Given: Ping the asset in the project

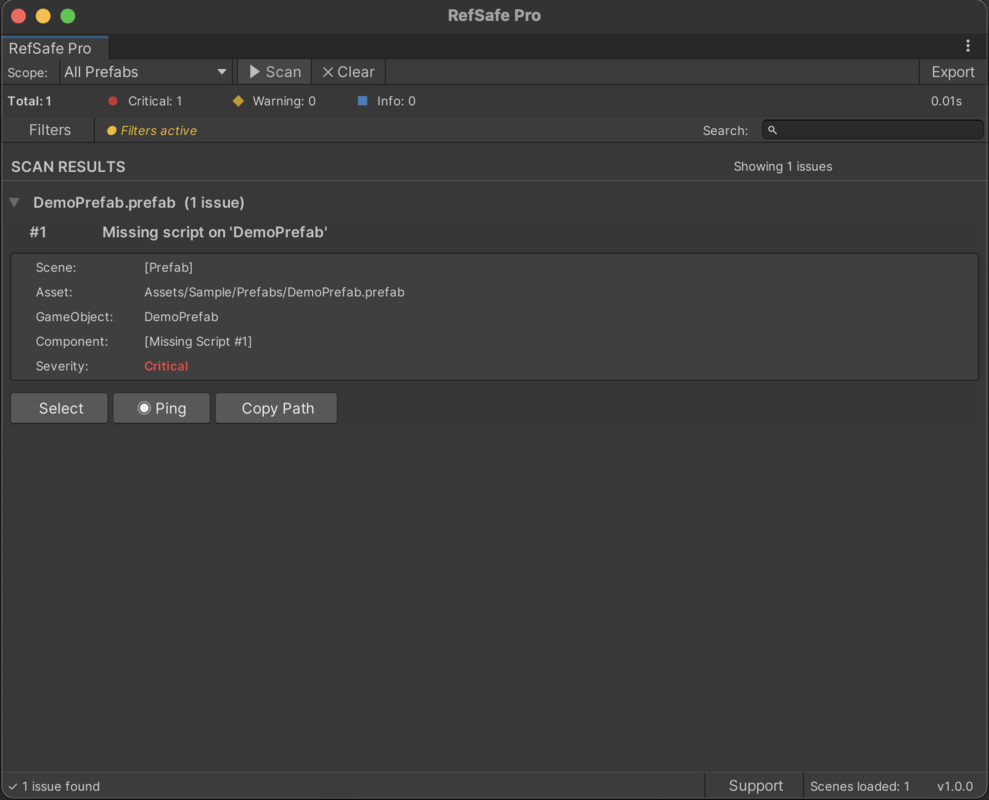Looking at the screenshot, I should click(161, 408).
